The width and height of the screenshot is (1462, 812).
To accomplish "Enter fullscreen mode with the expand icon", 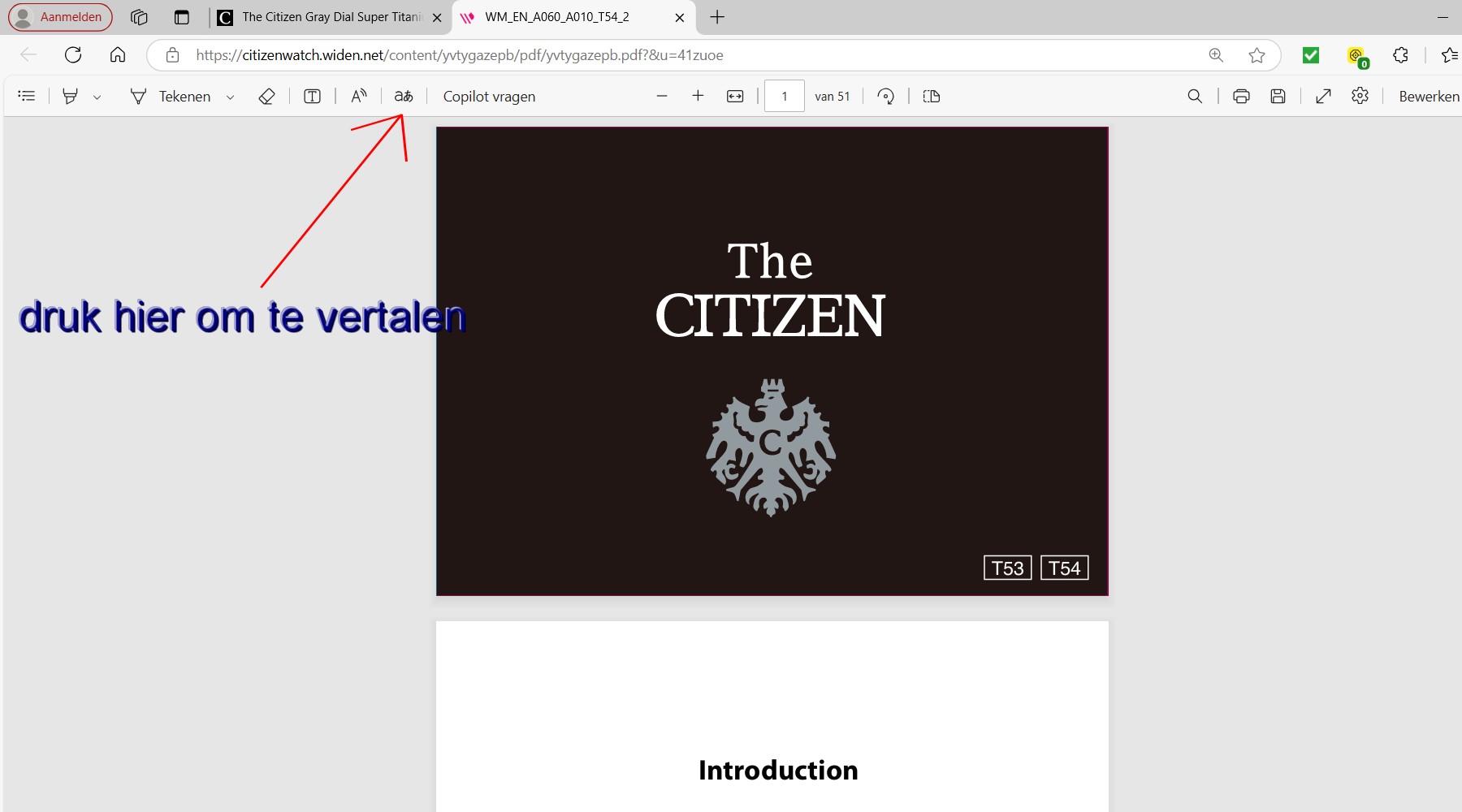I will (x=1323, y=96).
